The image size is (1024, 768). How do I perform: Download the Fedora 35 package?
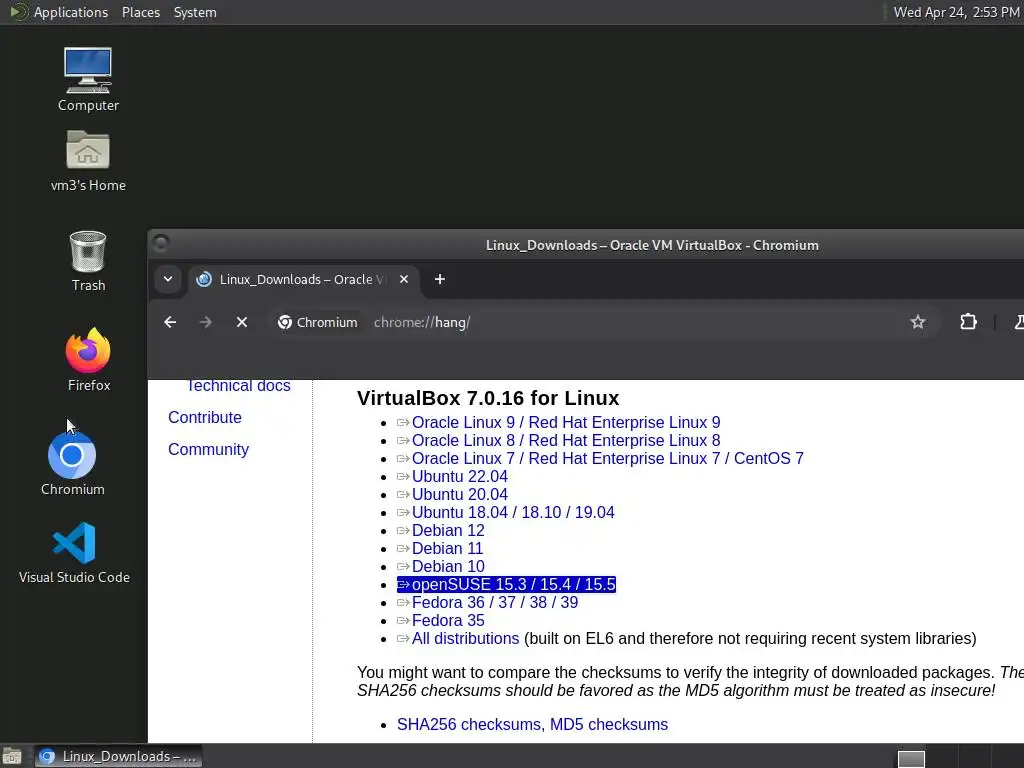click(x=448, y=620)
